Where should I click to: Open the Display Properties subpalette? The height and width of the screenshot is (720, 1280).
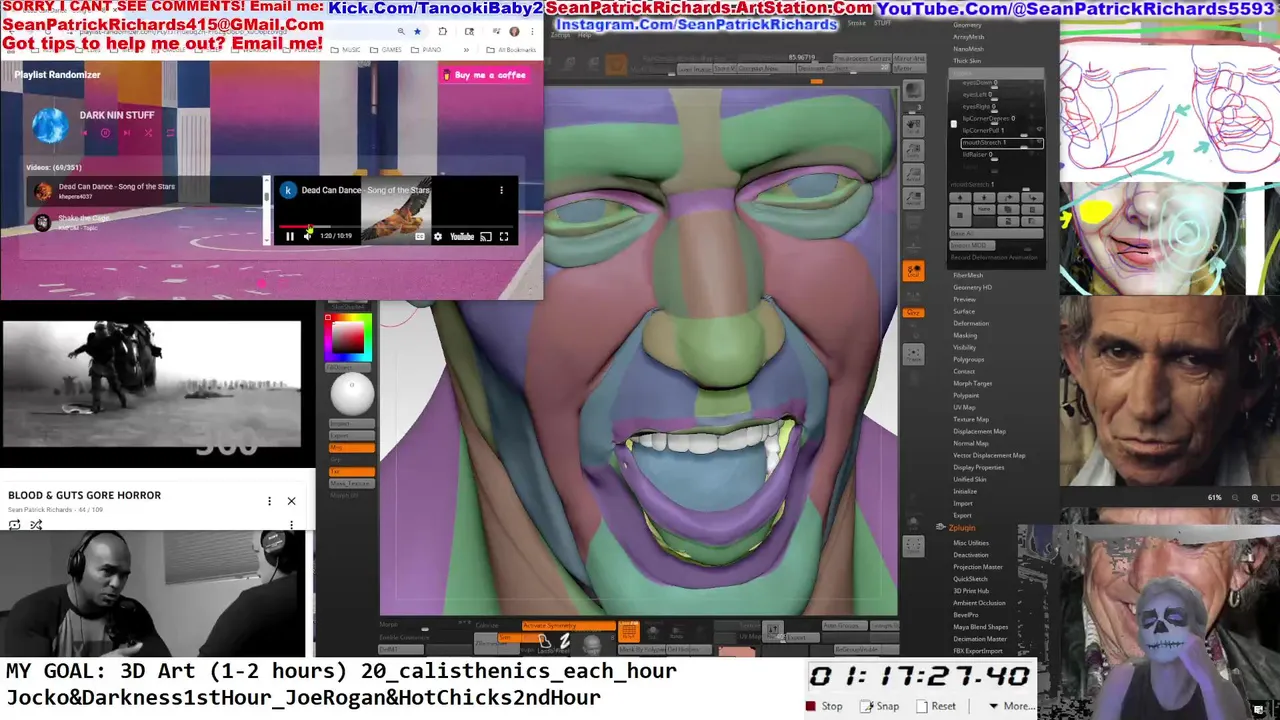pyautogui.click(x=979, y=467)
